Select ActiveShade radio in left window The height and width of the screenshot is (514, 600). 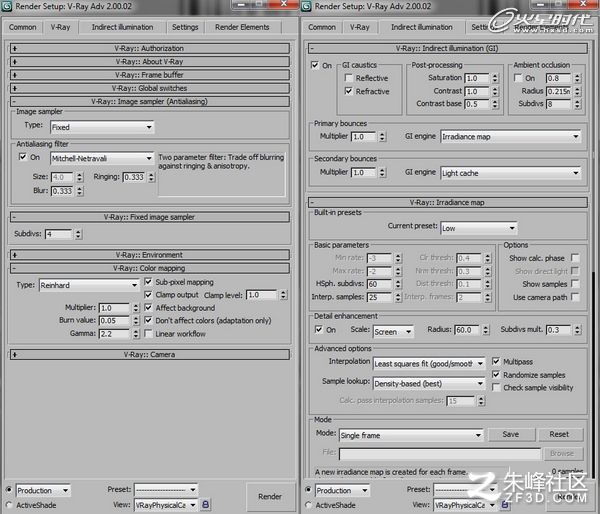click(9, 505)
